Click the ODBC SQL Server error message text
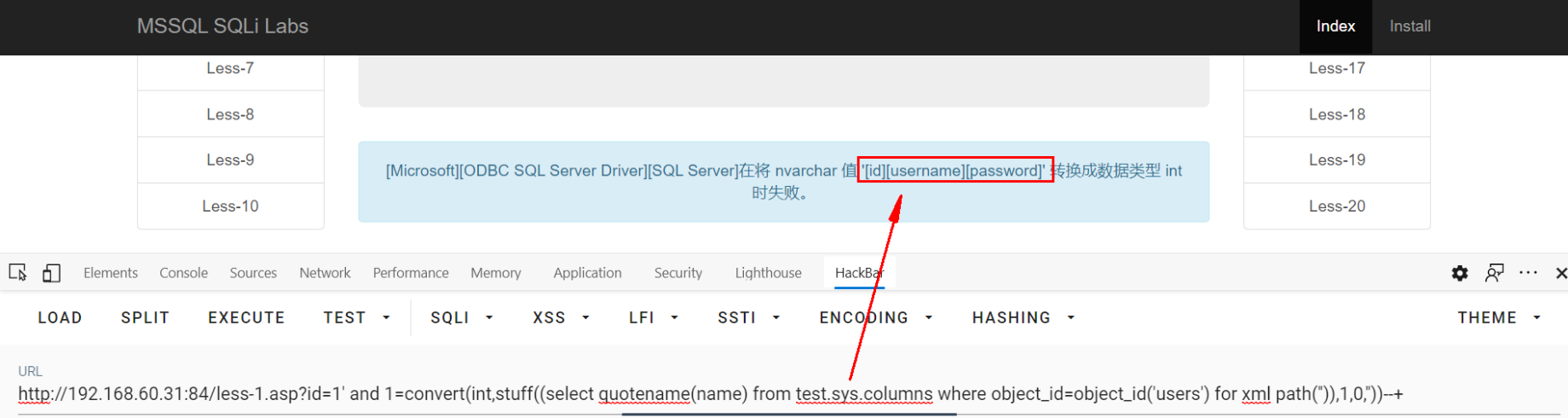 [x=783, y=182]
